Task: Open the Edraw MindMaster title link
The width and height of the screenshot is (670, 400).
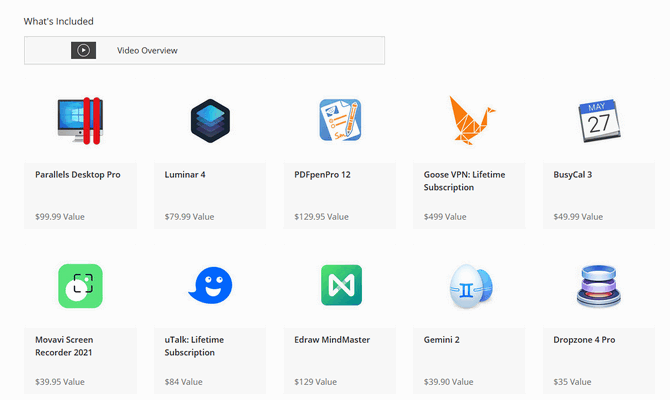Action: point(332,339)
